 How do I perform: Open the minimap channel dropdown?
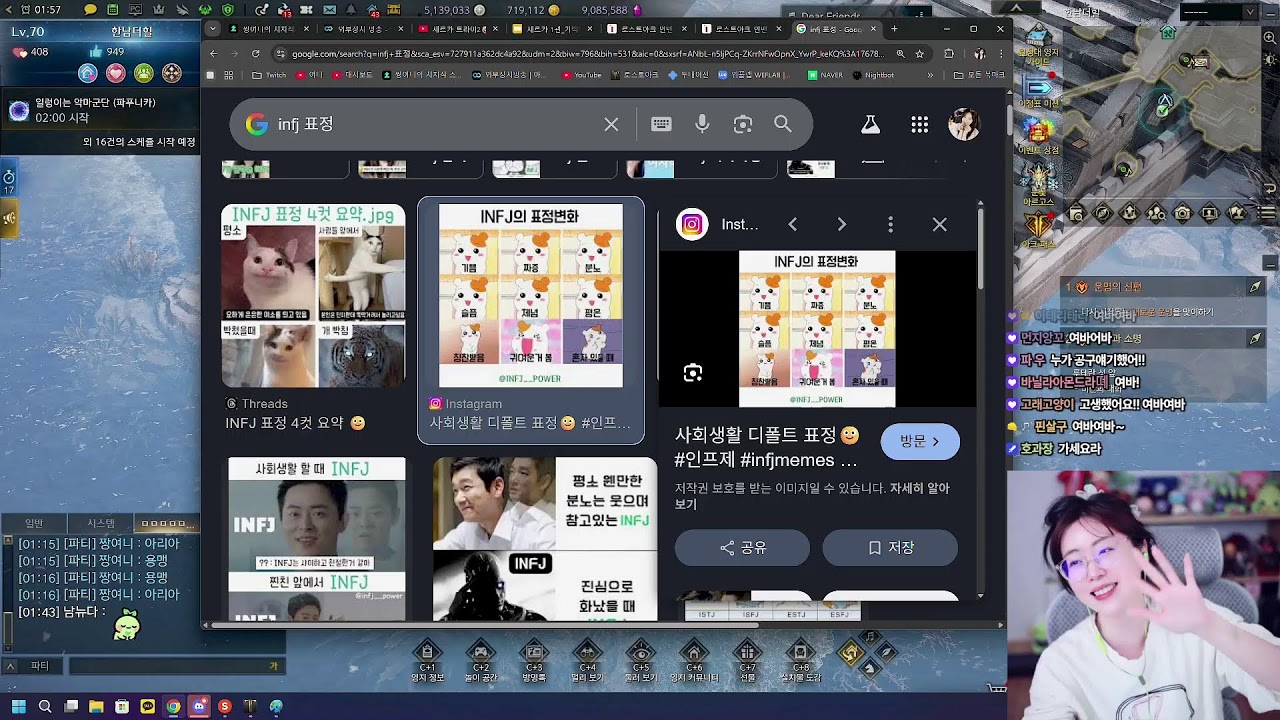1250,12
